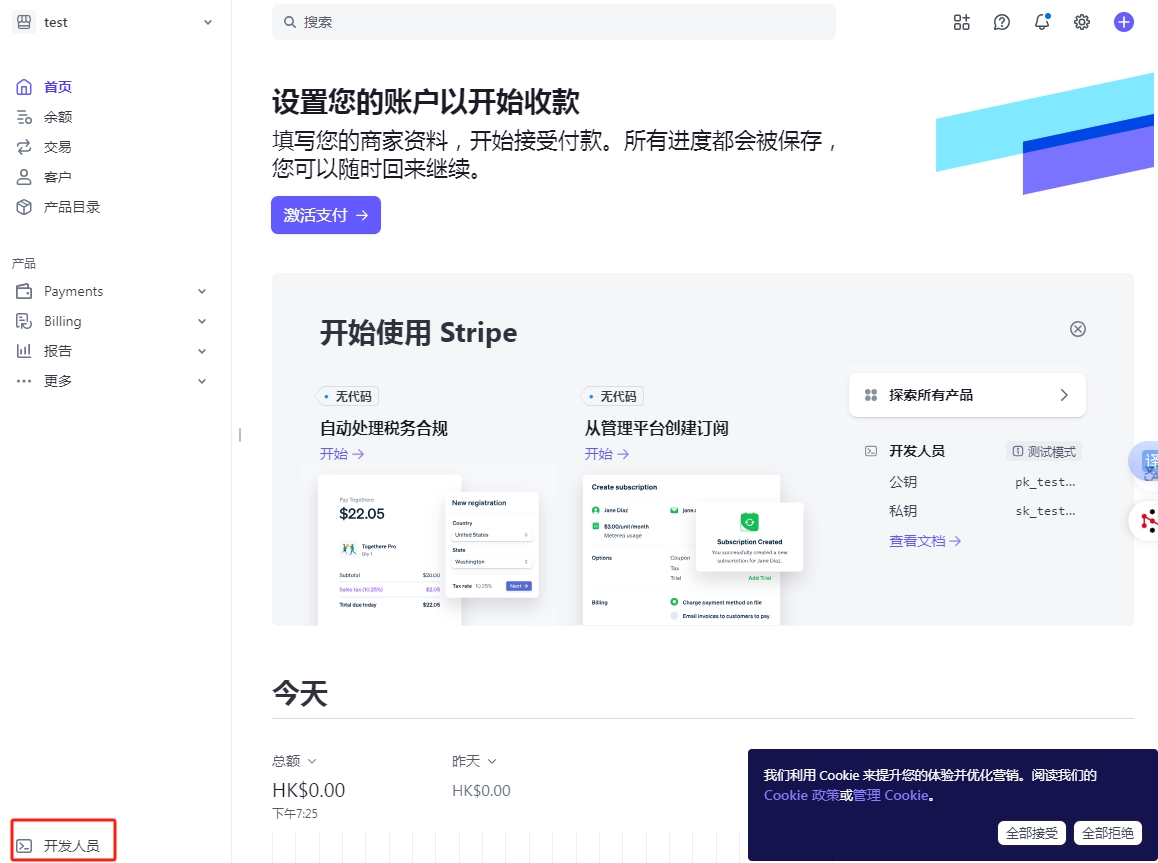The width and height of the screenshot is (1158, 863).
Task: Open 交易 in the sidebar
Action: [58, 147]
